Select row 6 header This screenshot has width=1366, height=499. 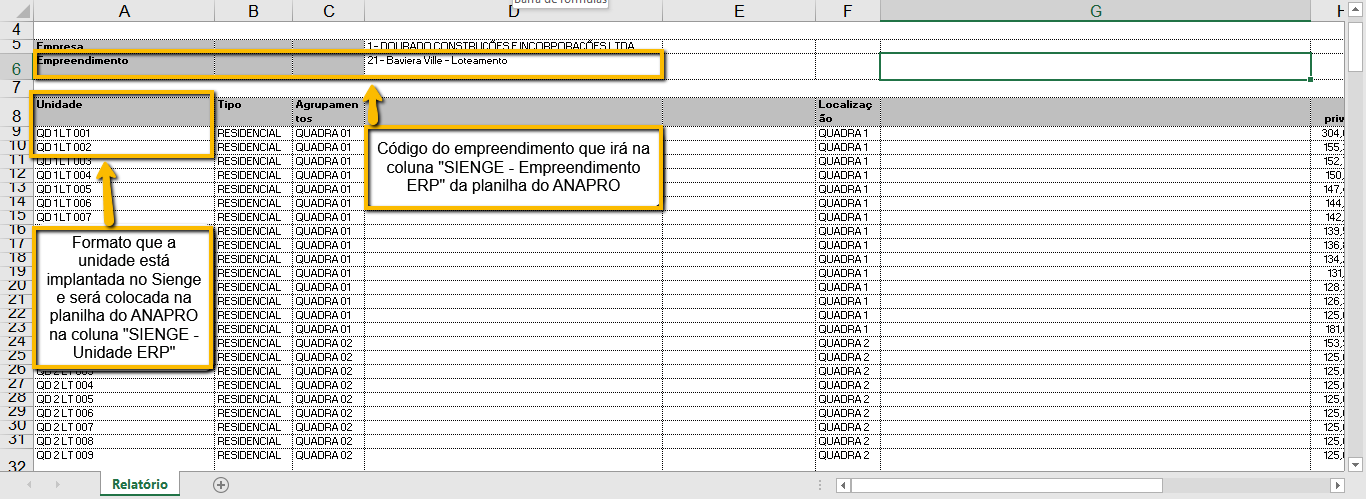(15, 68)
